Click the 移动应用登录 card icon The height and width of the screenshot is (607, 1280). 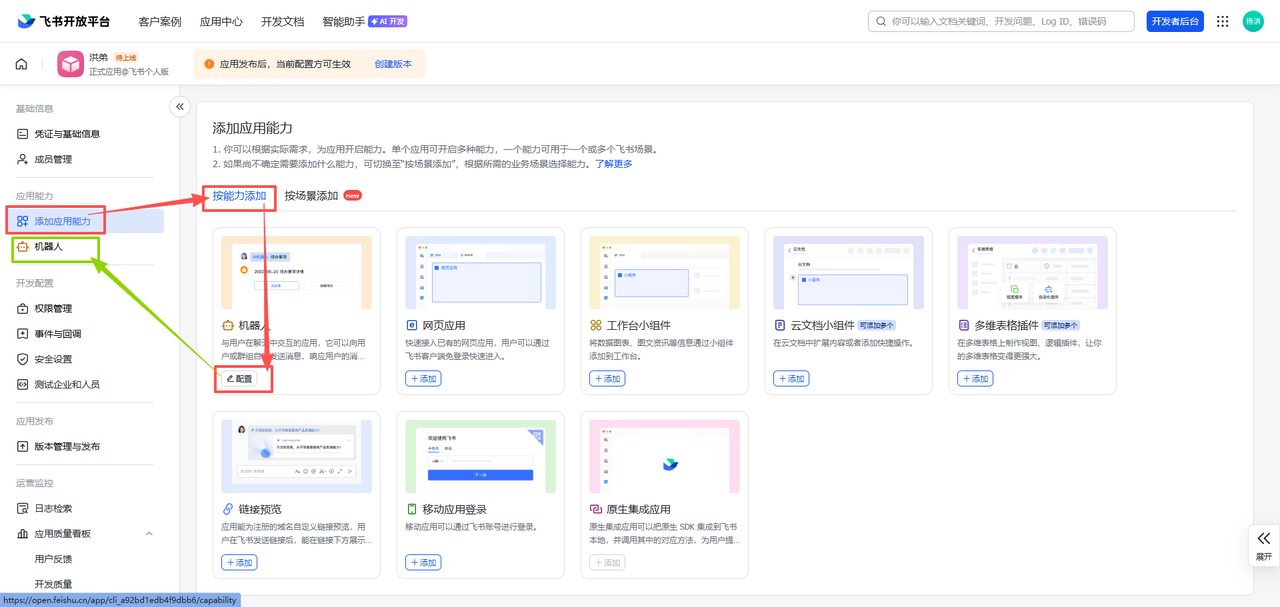[x=410, y=507]
